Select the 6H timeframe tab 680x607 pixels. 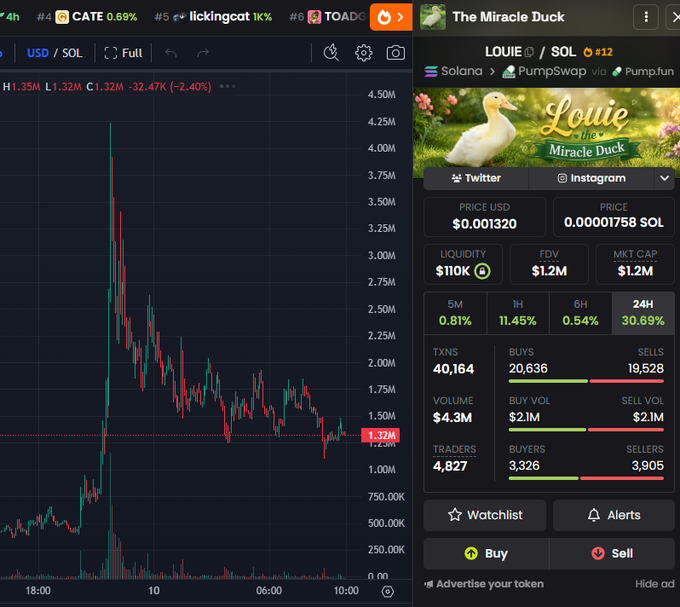(x=580, y=313)
